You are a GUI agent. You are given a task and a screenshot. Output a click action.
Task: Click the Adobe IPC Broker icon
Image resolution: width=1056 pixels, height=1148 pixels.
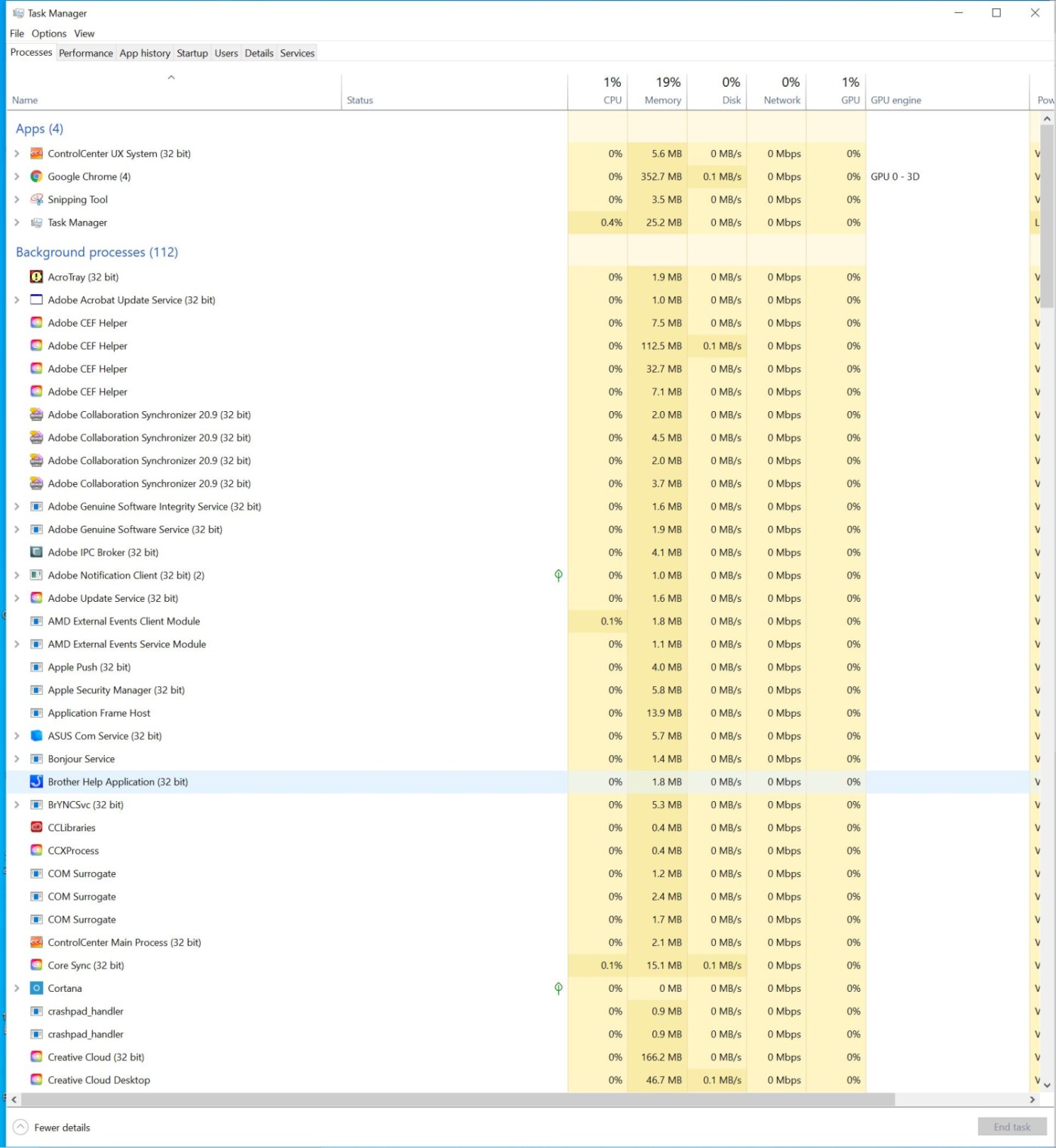tap(35, 552)
